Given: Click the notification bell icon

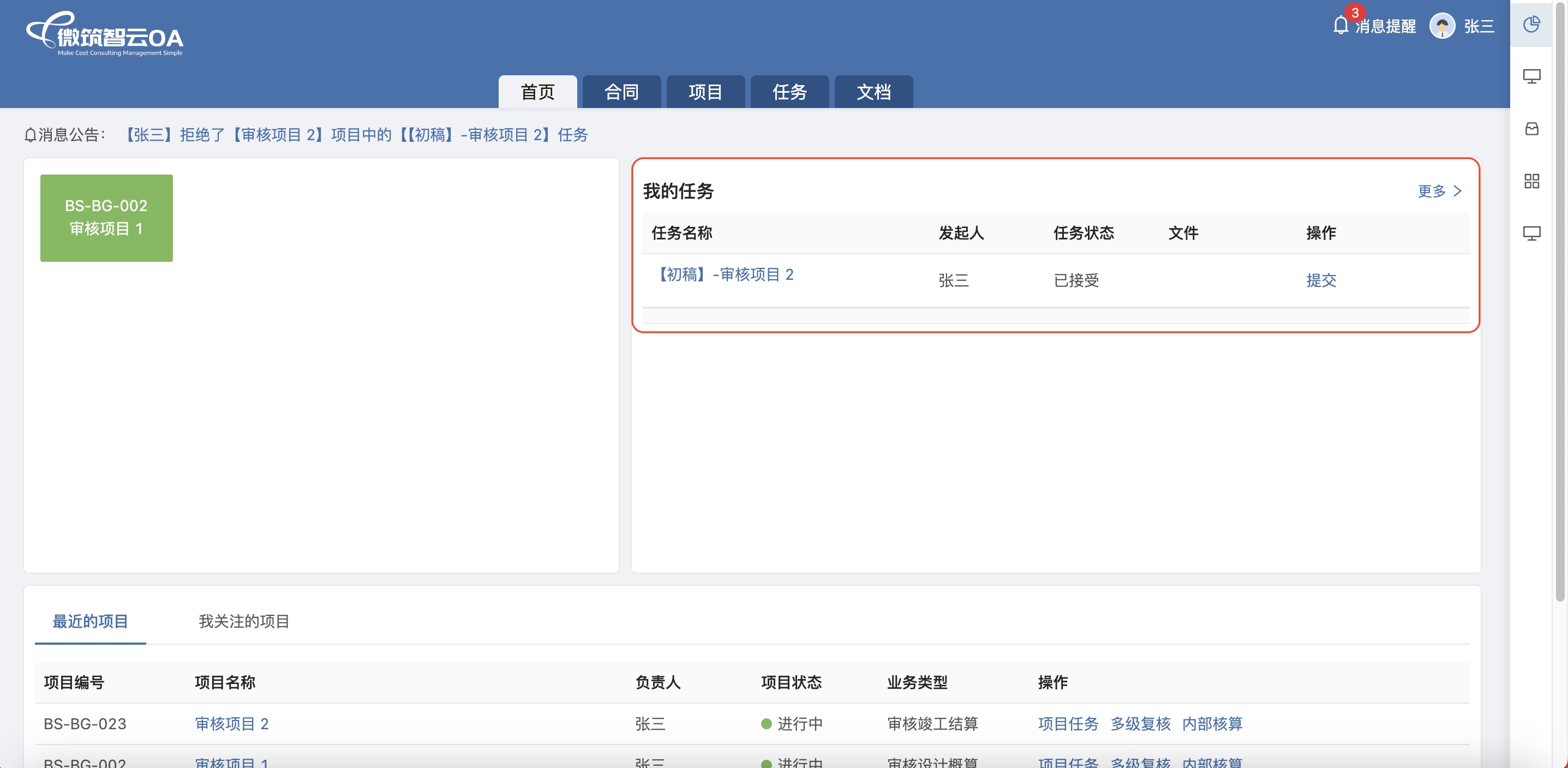Looking at the screenshot, I should pos(1340,26).
